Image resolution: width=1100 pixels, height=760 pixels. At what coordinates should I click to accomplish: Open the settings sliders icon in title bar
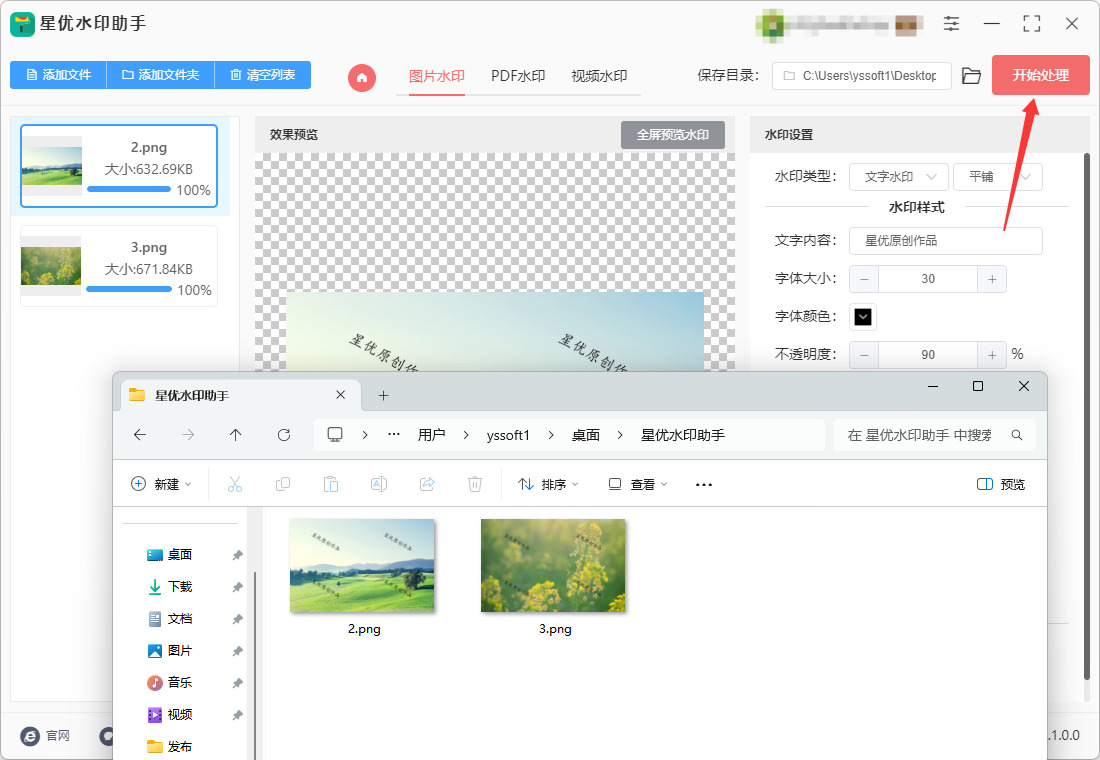click(951, 24)
